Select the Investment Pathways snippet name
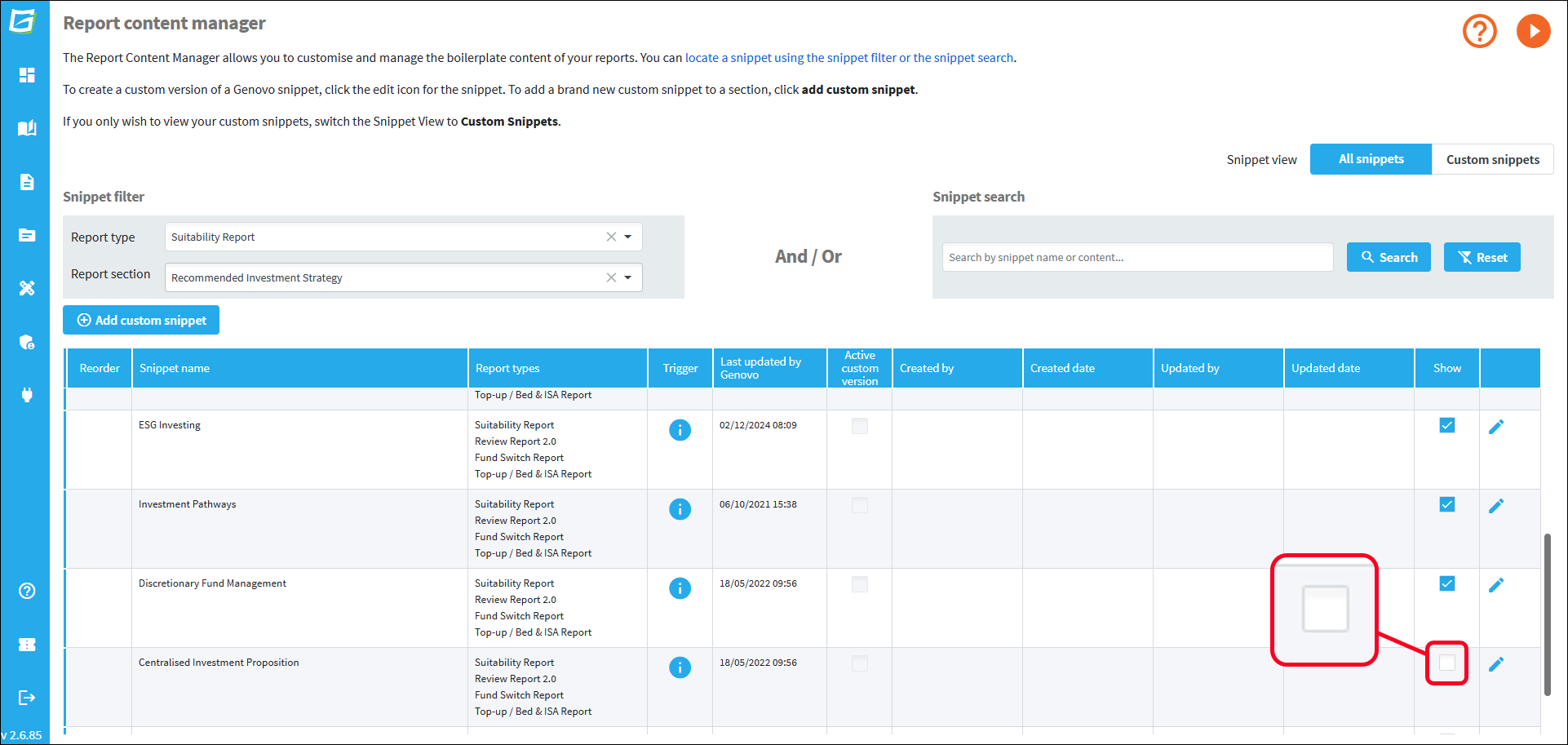This screenshot has width=1568, height=745. point(188,504)
